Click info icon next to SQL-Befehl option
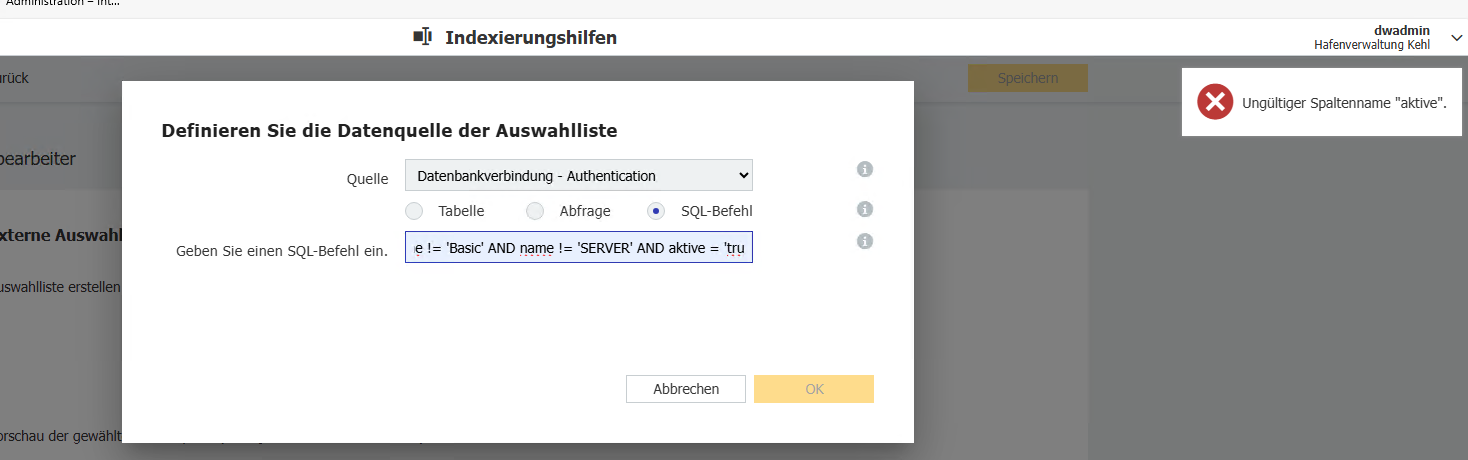This screenshot has height=460, width=1468. (865, 209)
